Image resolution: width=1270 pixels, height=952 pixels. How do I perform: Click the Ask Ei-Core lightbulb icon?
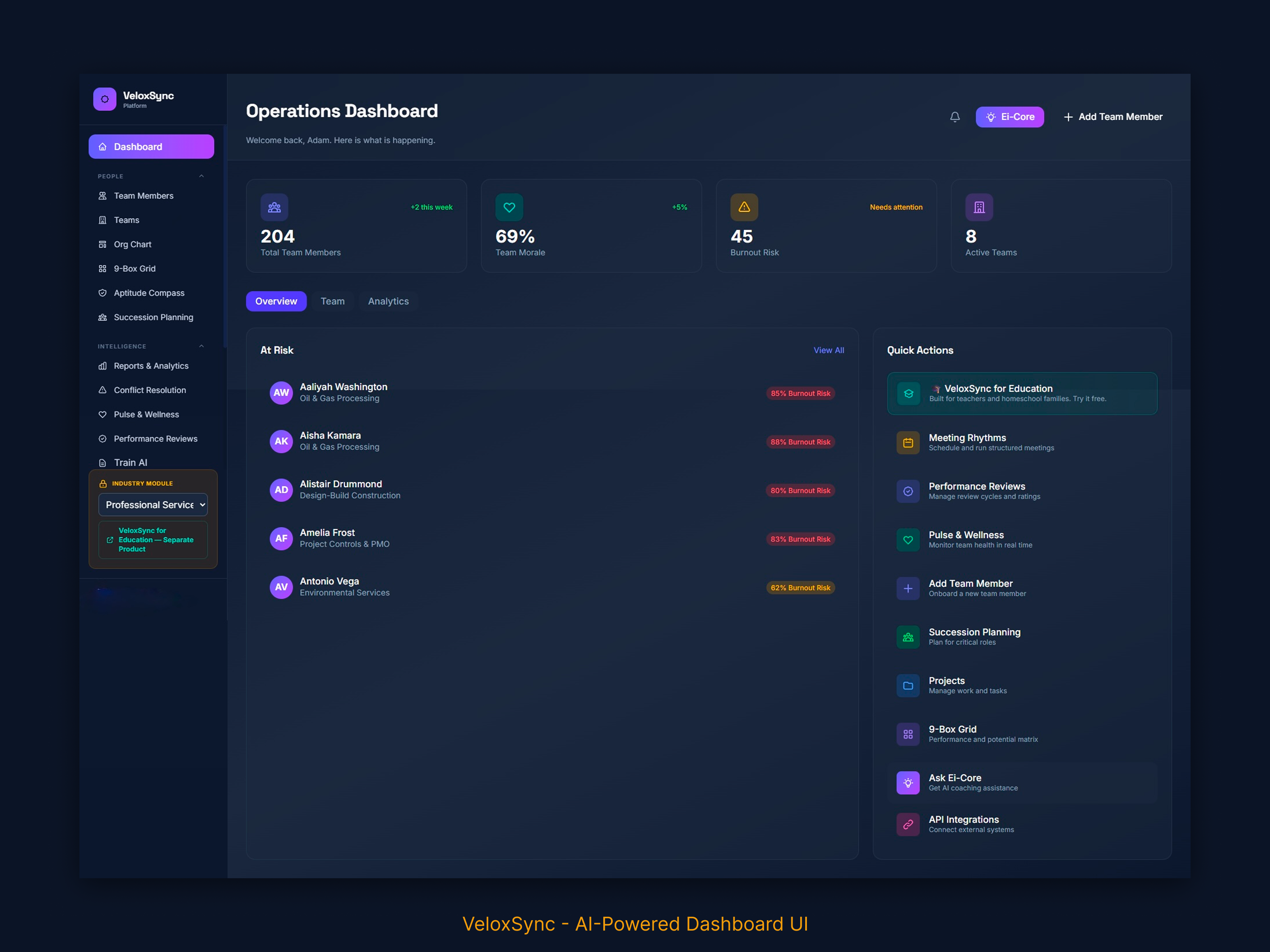pyautogui.click(x=908, y=783)
